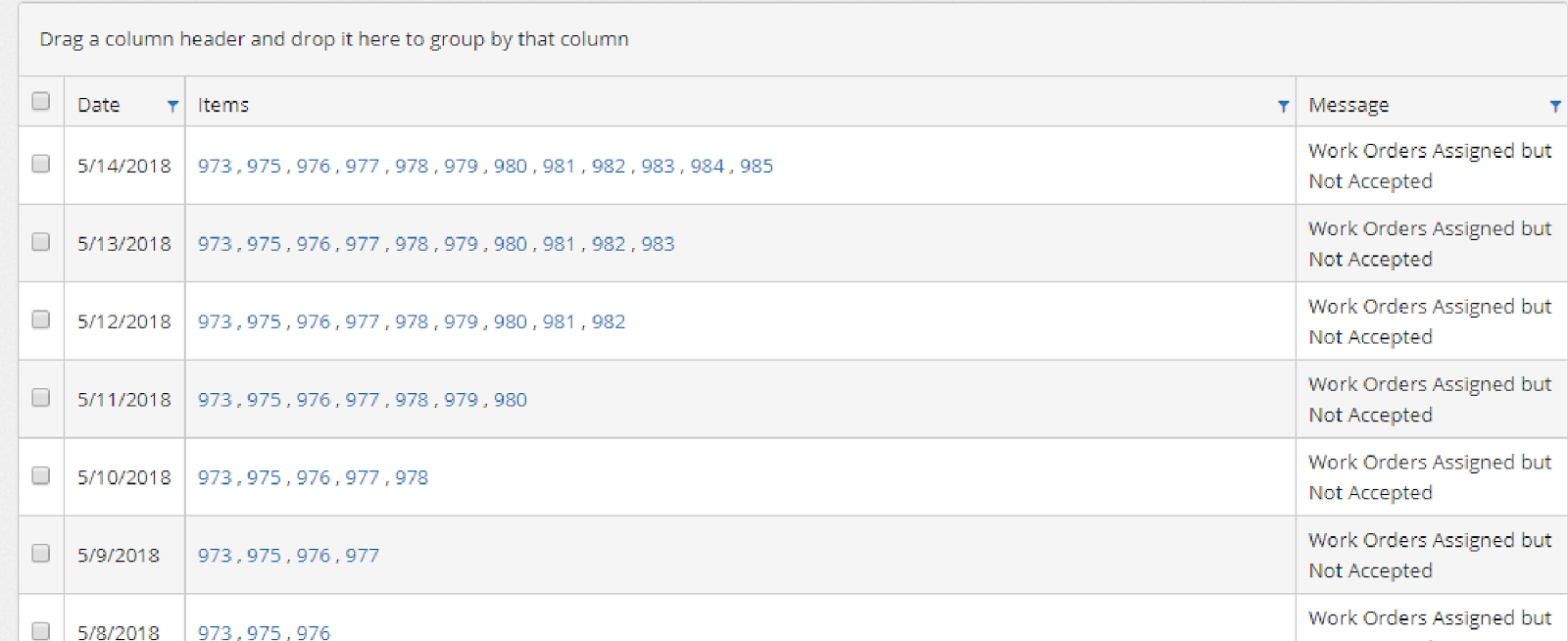Click item 977 in the 5/9/2018 row
The width and height of the screenshot is (1568, 641).
pos(362,556)
